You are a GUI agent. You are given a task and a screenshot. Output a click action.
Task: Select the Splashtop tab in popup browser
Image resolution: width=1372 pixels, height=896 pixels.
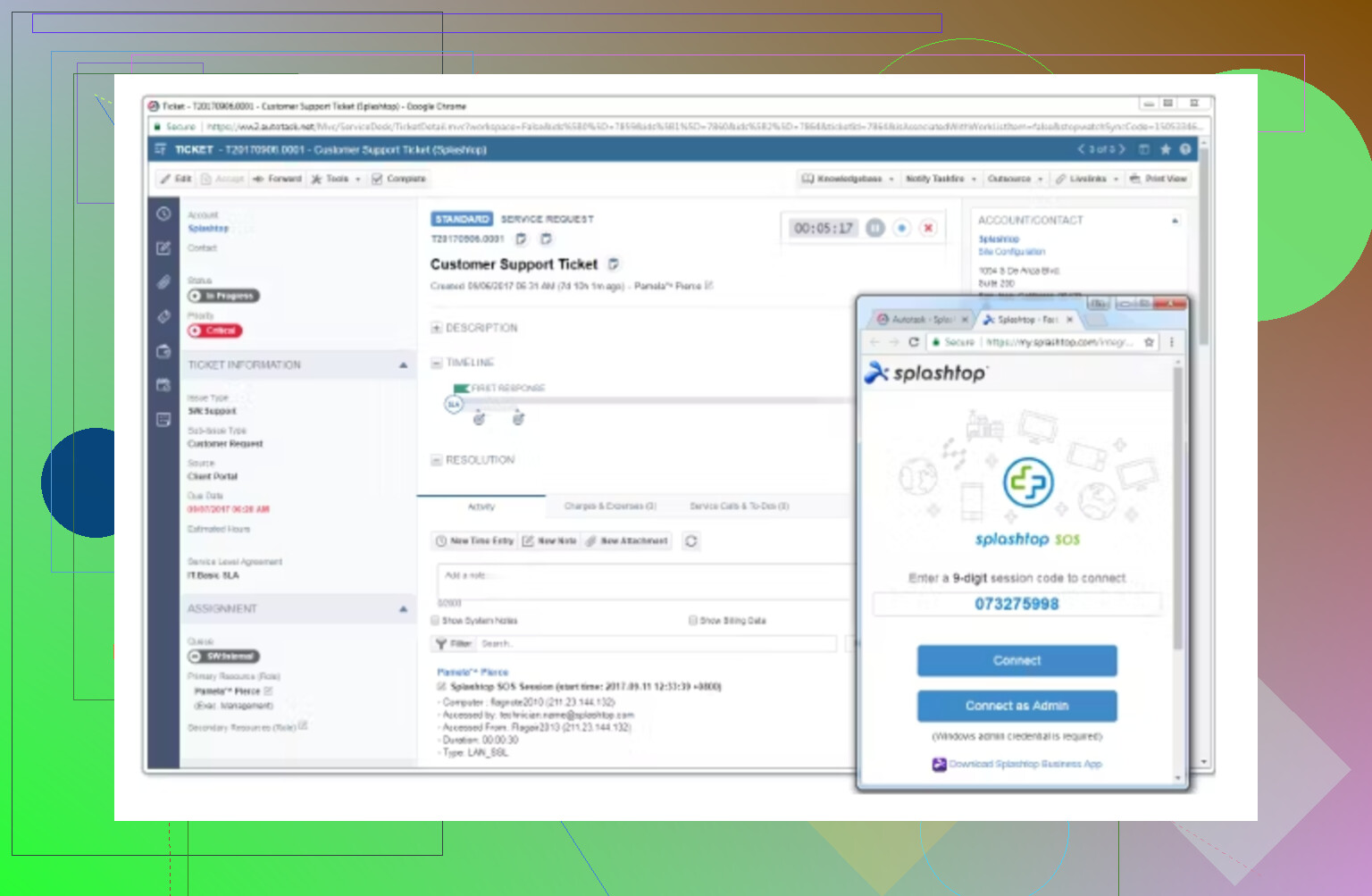(1027, 319)
